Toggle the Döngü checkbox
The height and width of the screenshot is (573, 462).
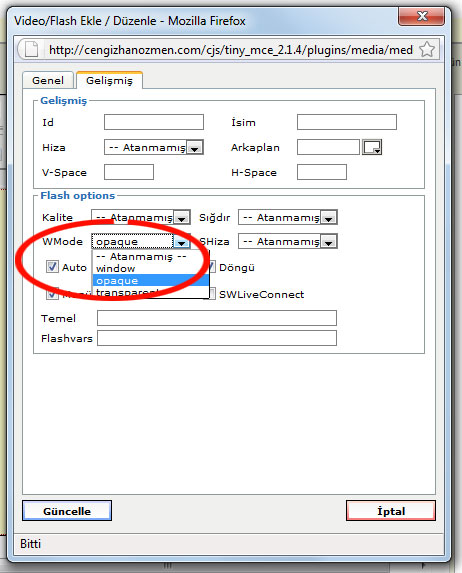(211, 267)
